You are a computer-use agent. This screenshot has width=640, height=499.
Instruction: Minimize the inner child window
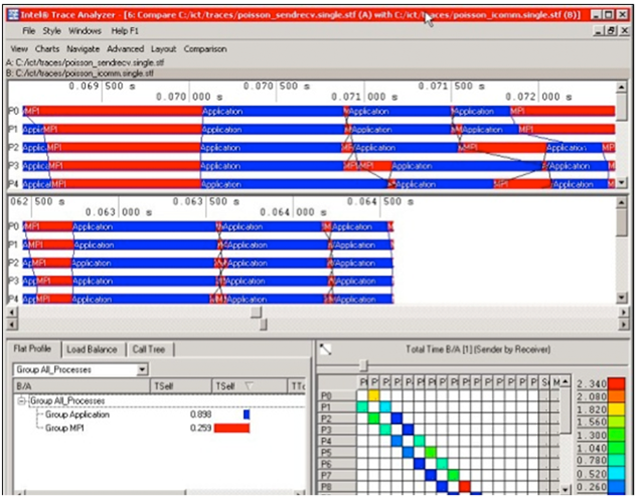pyautogui.click(x=599, y=31)
